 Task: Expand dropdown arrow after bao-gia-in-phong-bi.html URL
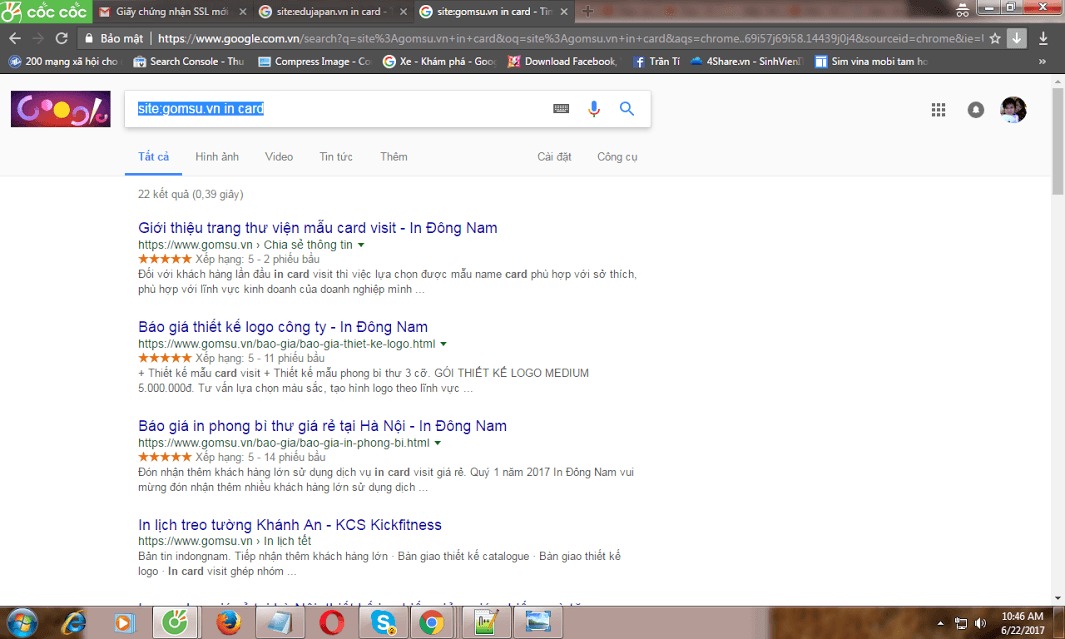coord(438,443)
